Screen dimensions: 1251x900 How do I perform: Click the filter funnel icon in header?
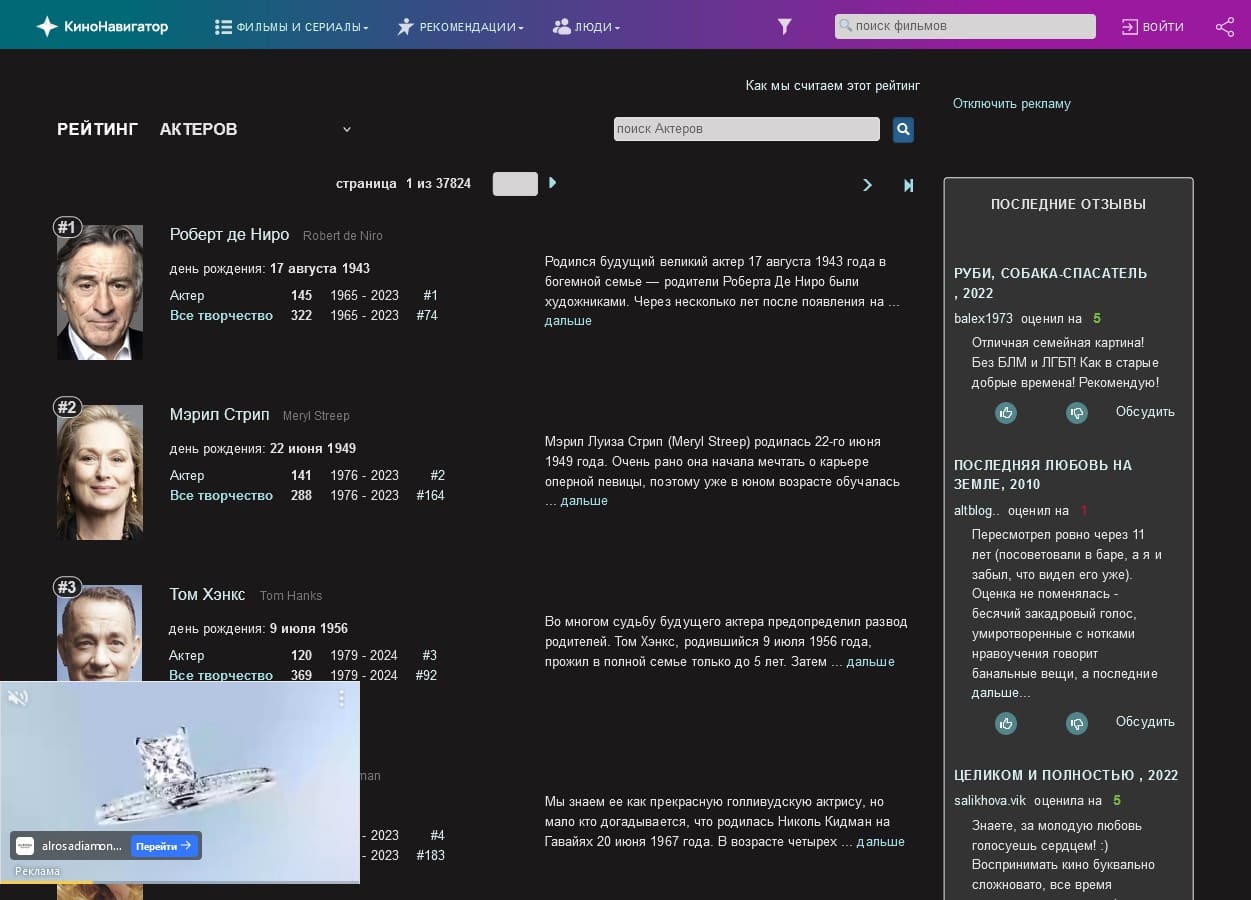click(x=785, y=27)
